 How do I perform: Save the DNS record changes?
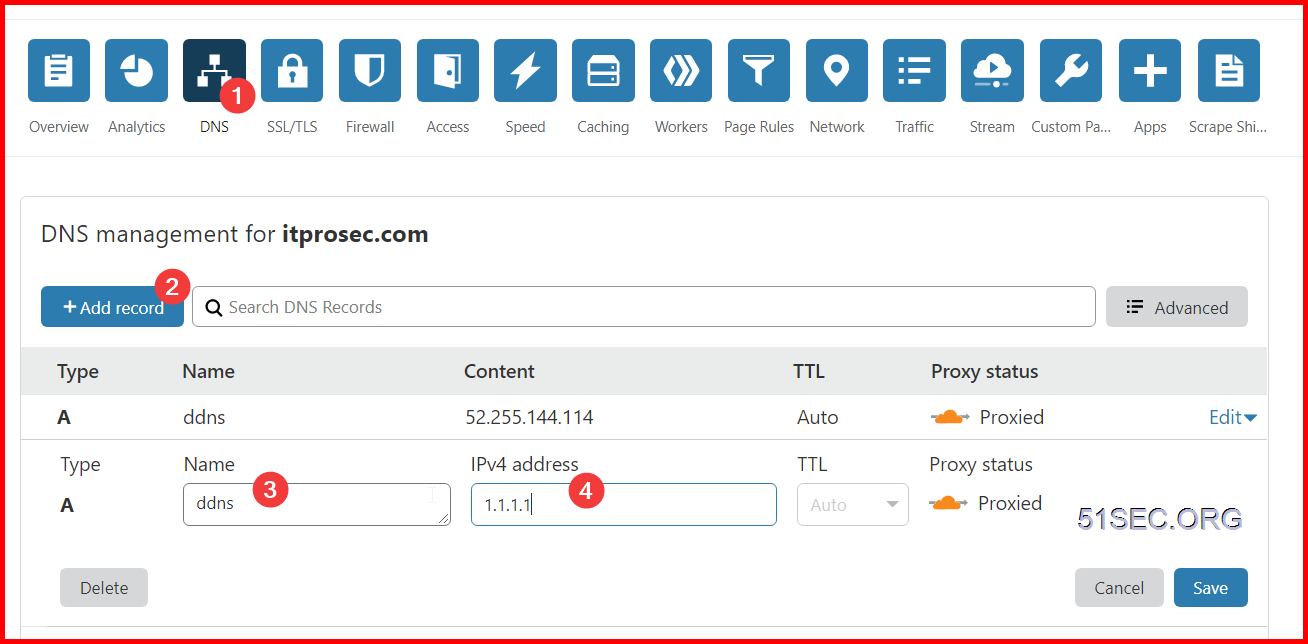point(1210,588)
